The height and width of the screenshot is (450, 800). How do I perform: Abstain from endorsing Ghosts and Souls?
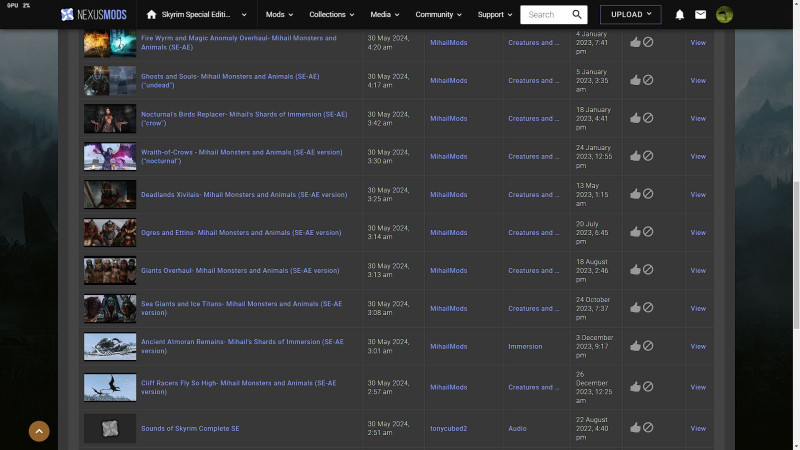[x=648, y=80]
